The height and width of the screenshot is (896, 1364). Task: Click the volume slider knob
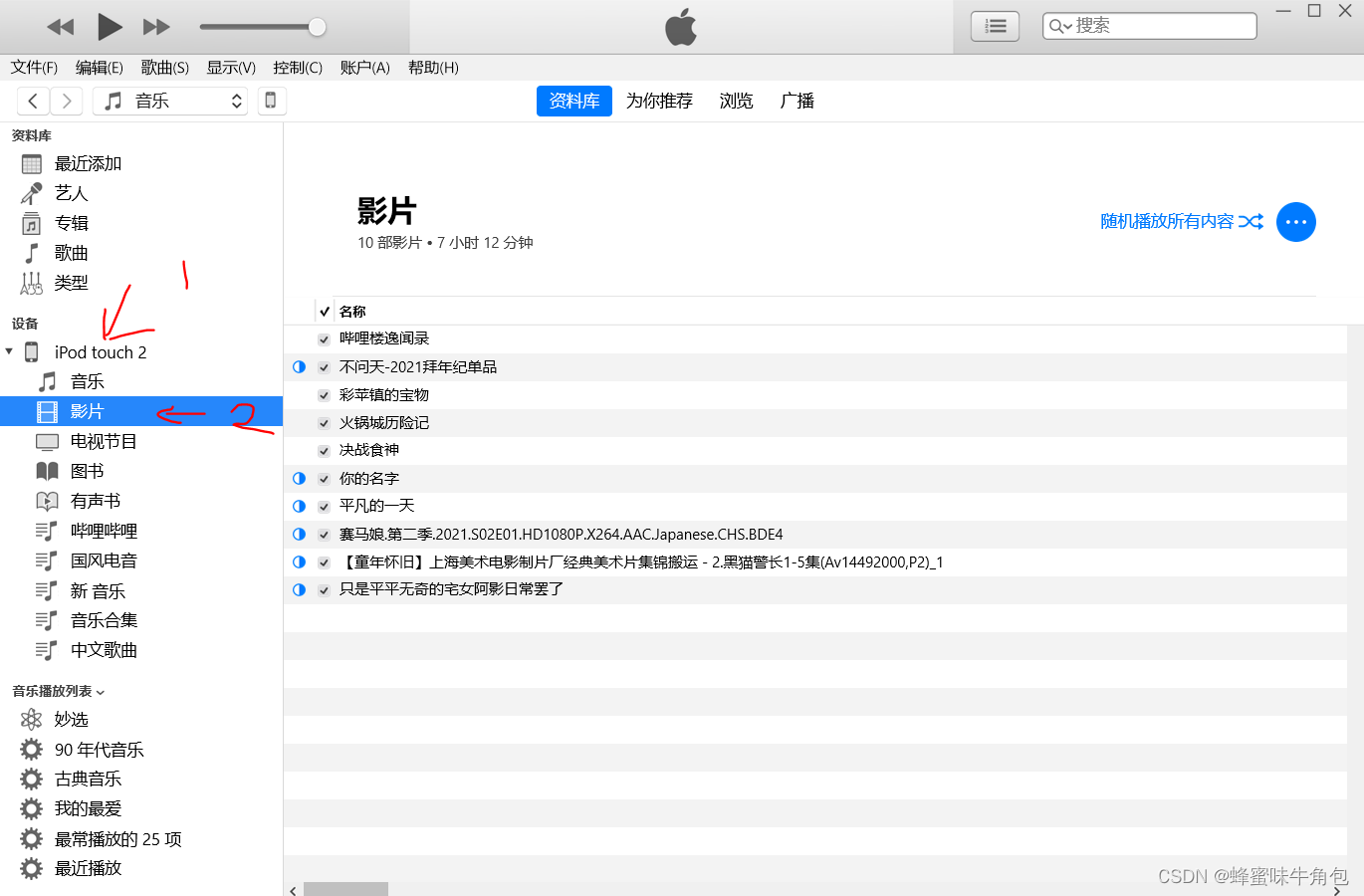[x=317, y=27]
